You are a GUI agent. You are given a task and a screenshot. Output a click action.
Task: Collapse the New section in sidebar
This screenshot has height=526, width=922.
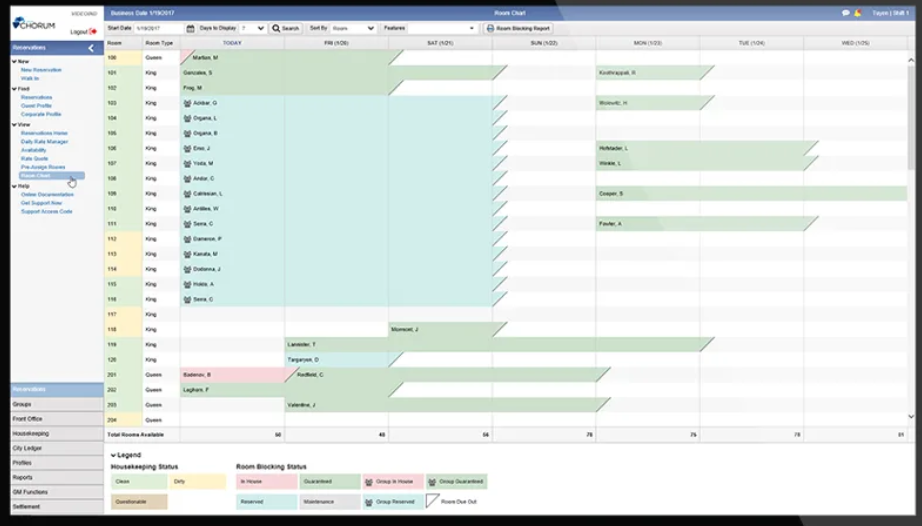point(14,61)
